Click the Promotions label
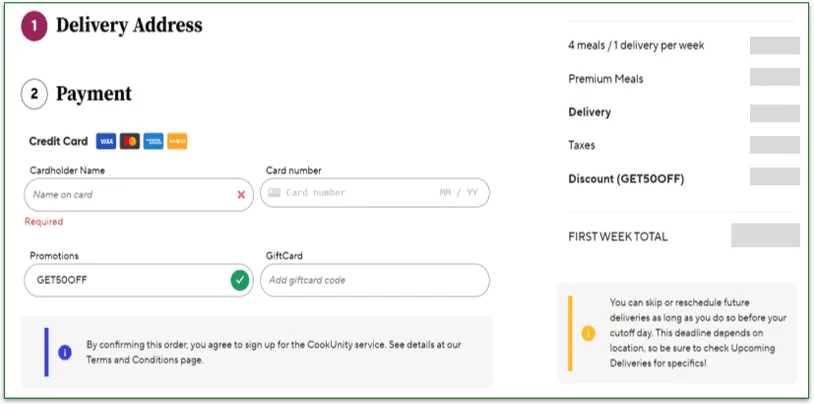 pos(54,256)
